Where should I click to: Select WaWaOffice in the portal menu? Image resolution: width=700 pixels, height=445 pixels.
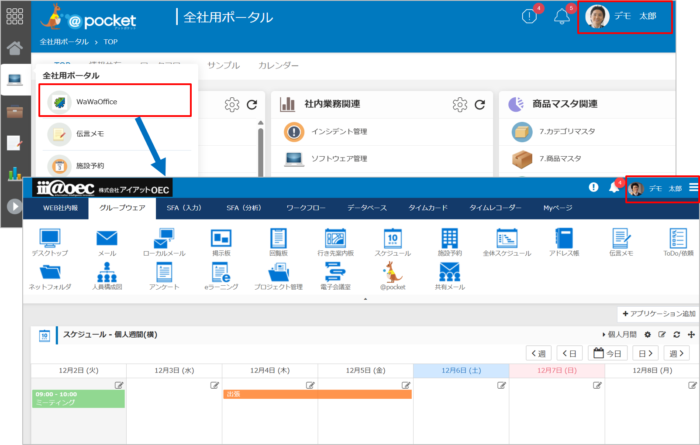point(113,101)
